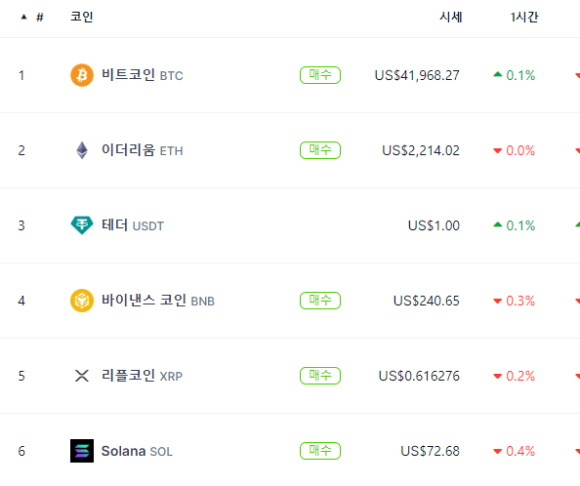Click the 매수 button for XRP

pos(320,376)
